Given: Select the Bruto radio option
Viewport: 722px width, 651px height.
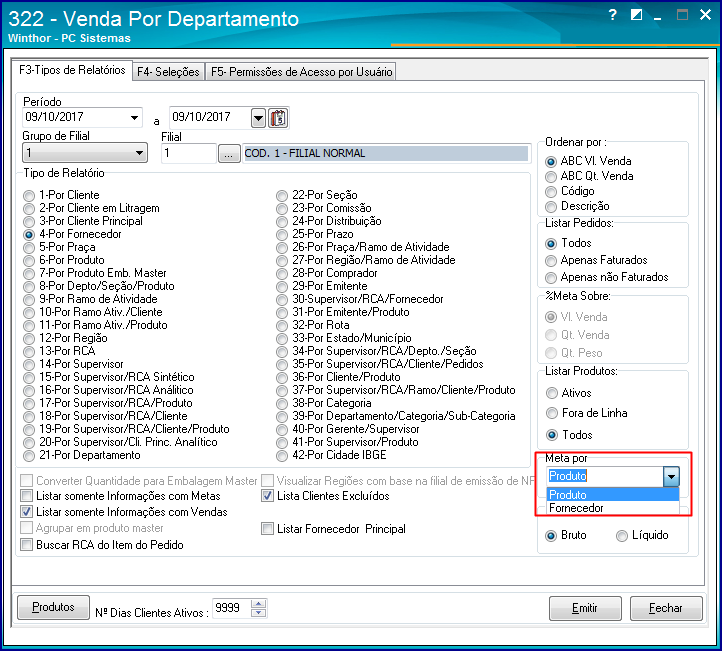Looking at the screenshot, I should point(566,535).
